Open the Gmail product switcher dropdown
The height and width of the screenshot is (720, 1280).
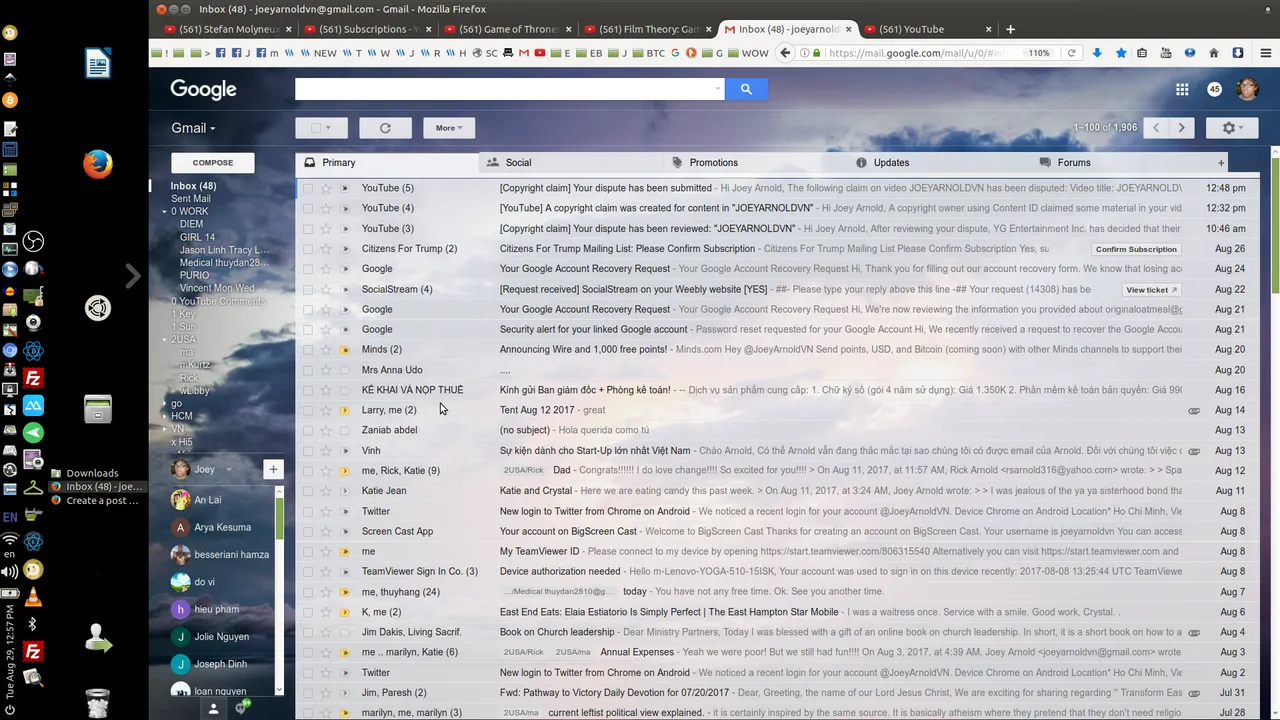pyautogui.click(x=193, y=128)
